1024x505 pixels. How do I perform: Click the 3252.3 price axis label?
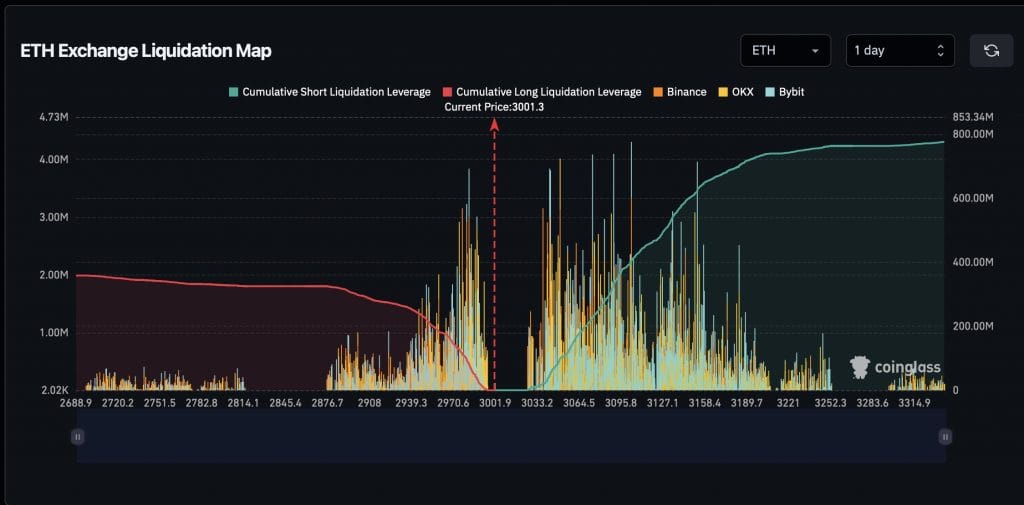tap(830, 403)
